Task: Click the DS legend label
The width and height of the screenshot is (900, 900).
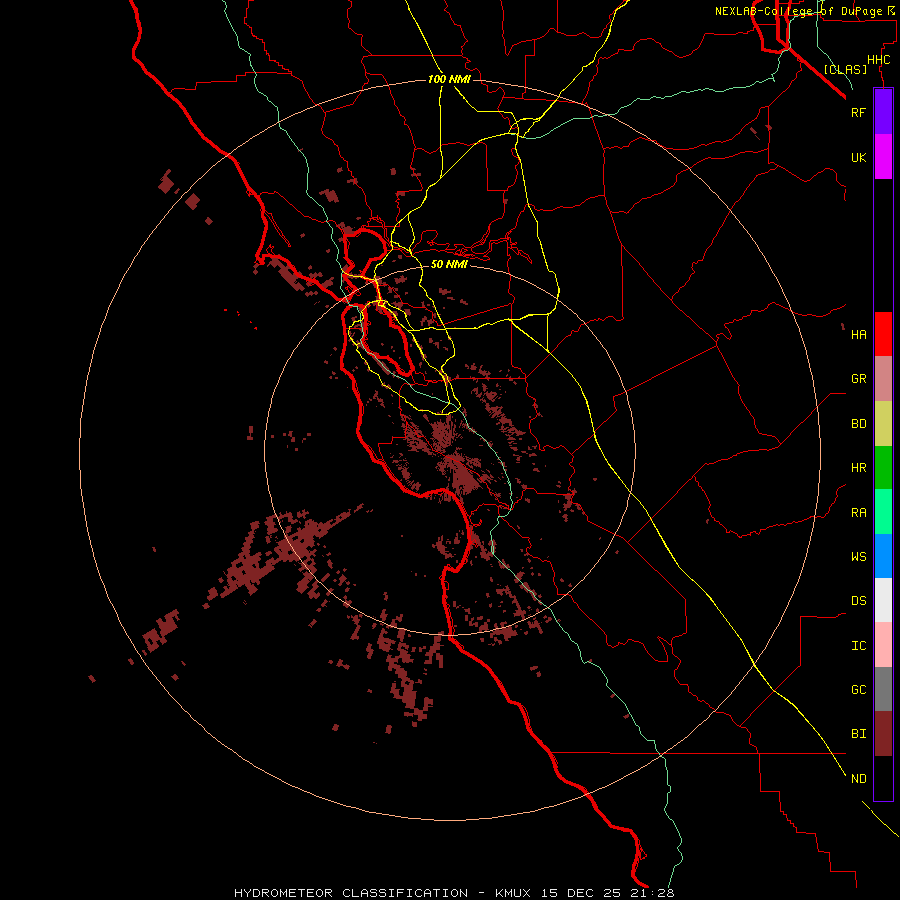Action: coord(858,601)
